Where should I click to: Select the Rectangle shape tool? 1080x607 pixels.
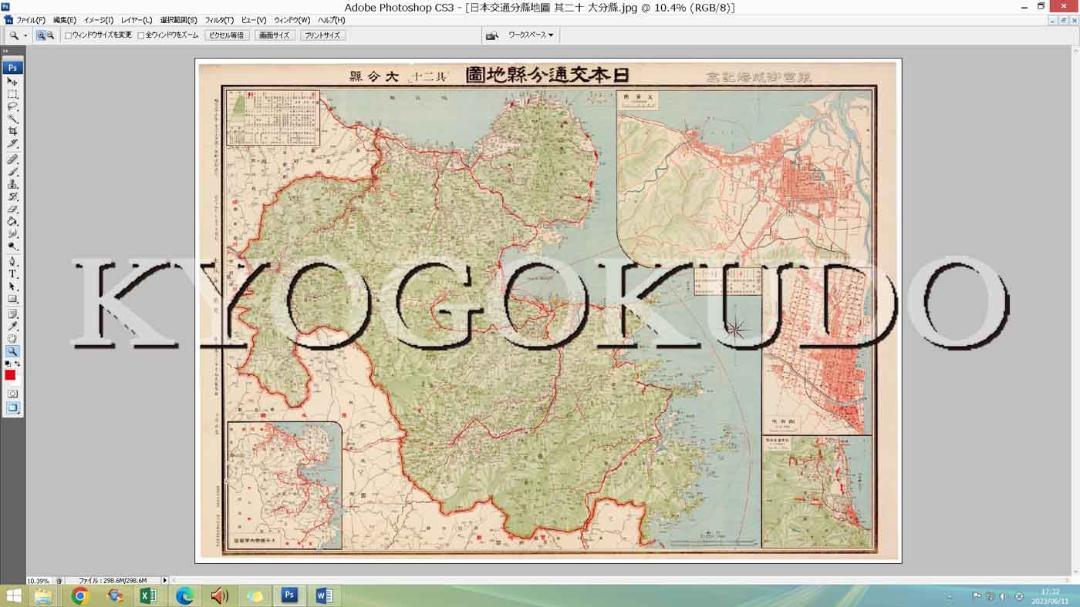click(12, 299)
